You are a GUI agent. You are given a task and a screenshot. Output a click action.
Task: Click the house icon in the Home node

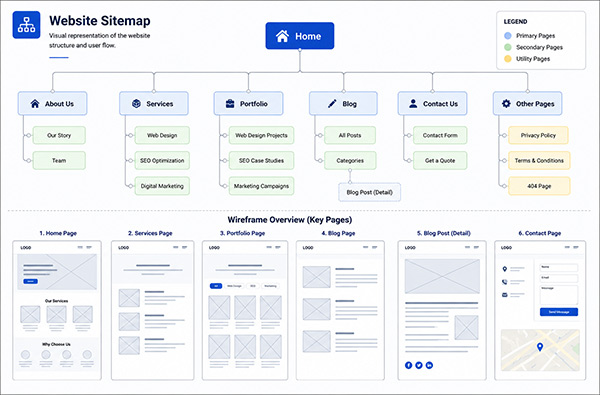click(x=282, y=36)
